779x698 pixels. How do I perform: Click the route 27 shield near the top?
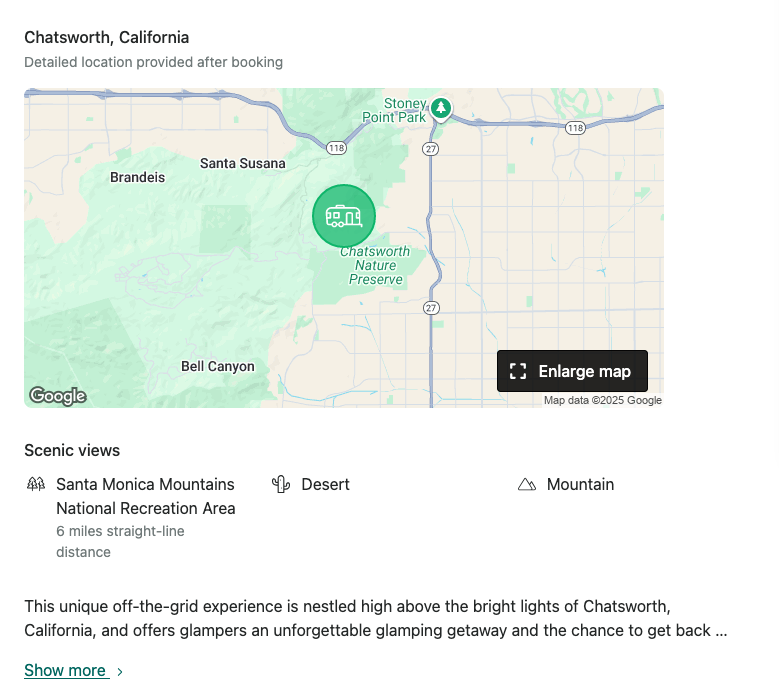pyautogui.click(x=430, y=149)
